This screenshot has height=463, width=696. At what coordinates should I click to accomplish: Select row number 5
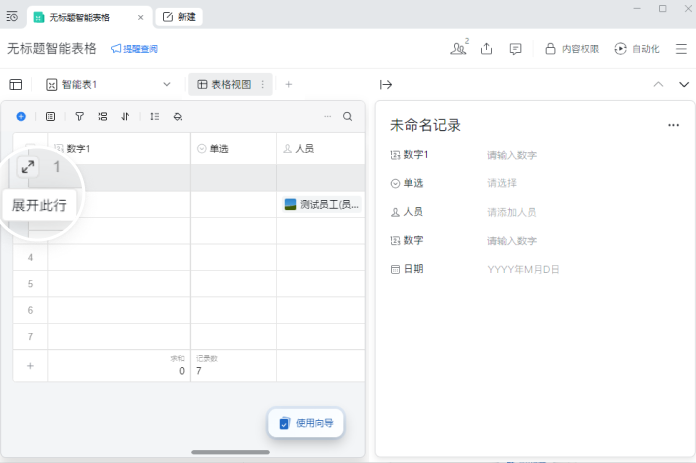point(30,284)
